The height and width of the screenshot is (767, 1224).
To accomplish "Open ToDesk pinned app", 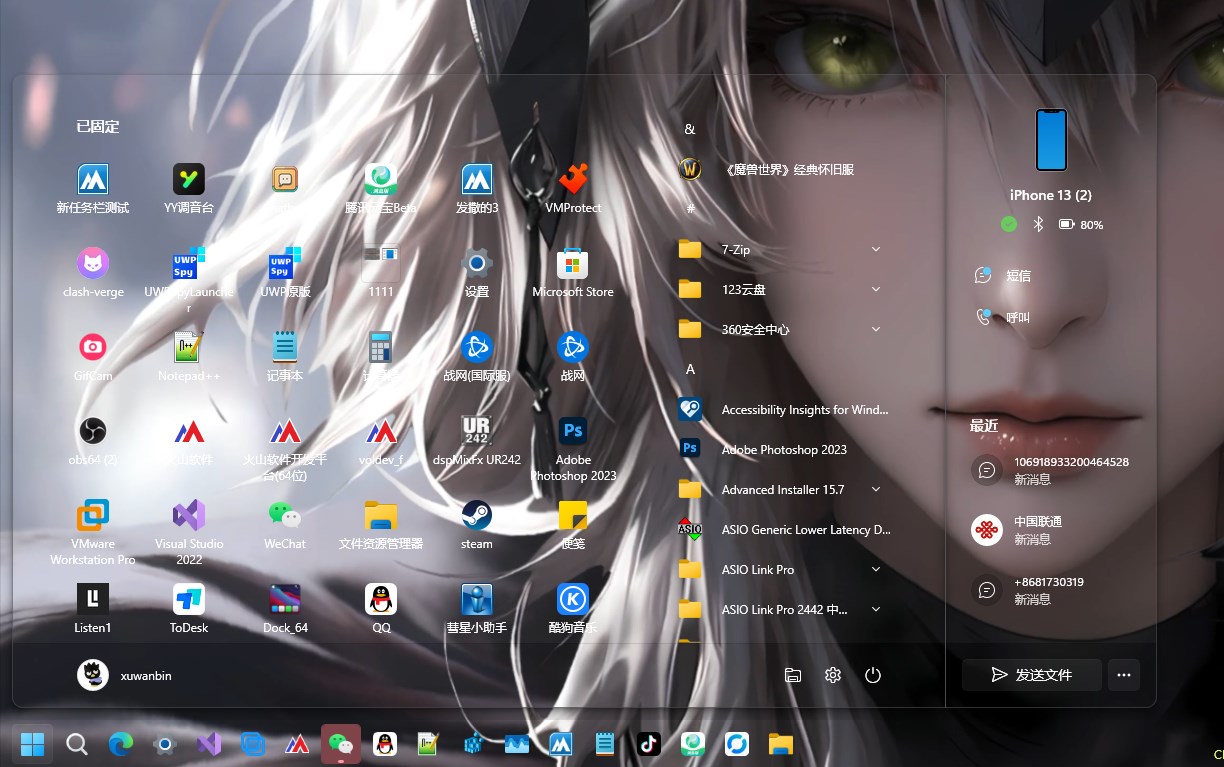I will coord(189,609).
